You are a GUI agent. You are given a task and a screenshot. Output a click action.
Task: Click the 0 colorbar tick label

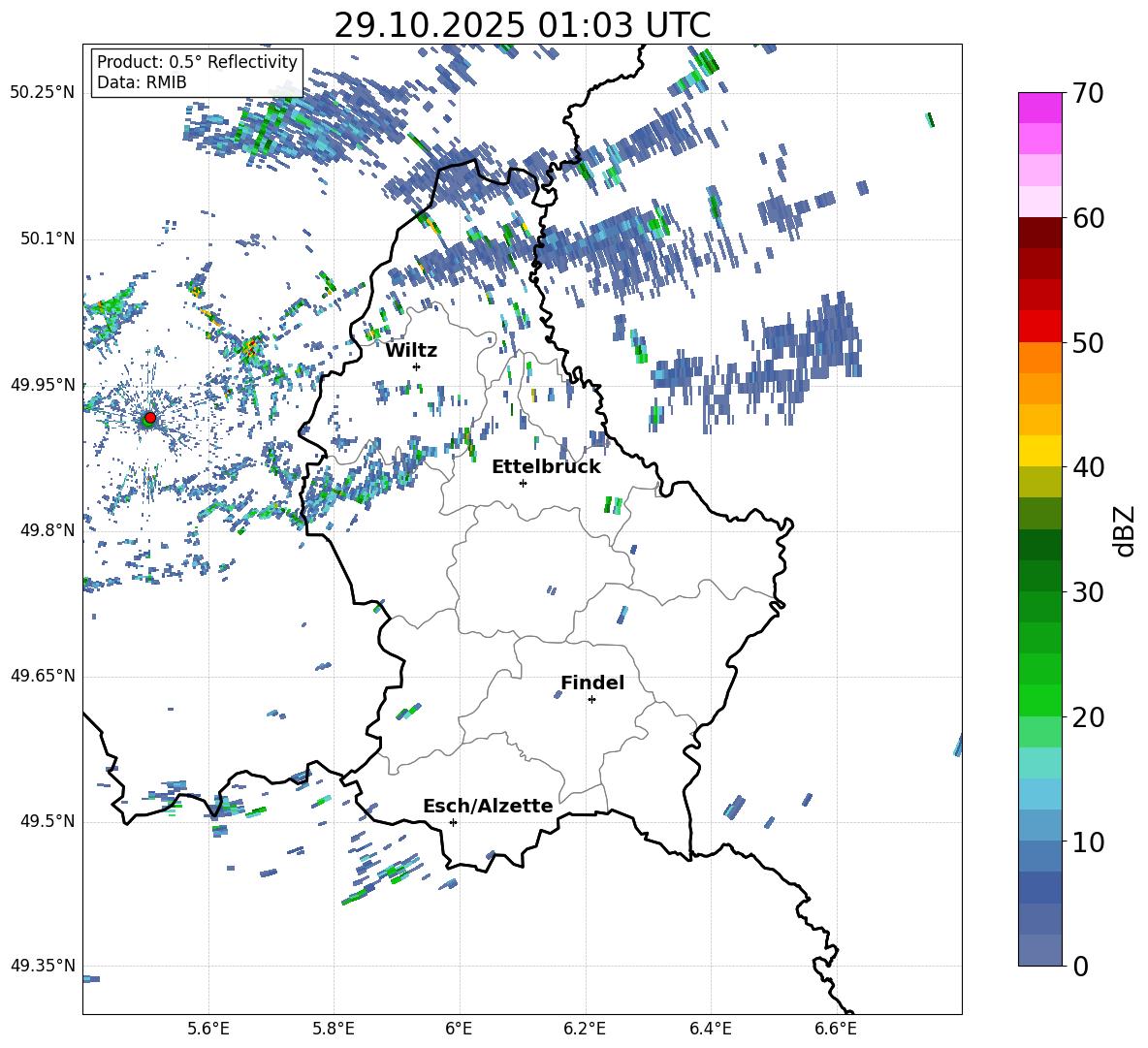[x=1079, y=966]
